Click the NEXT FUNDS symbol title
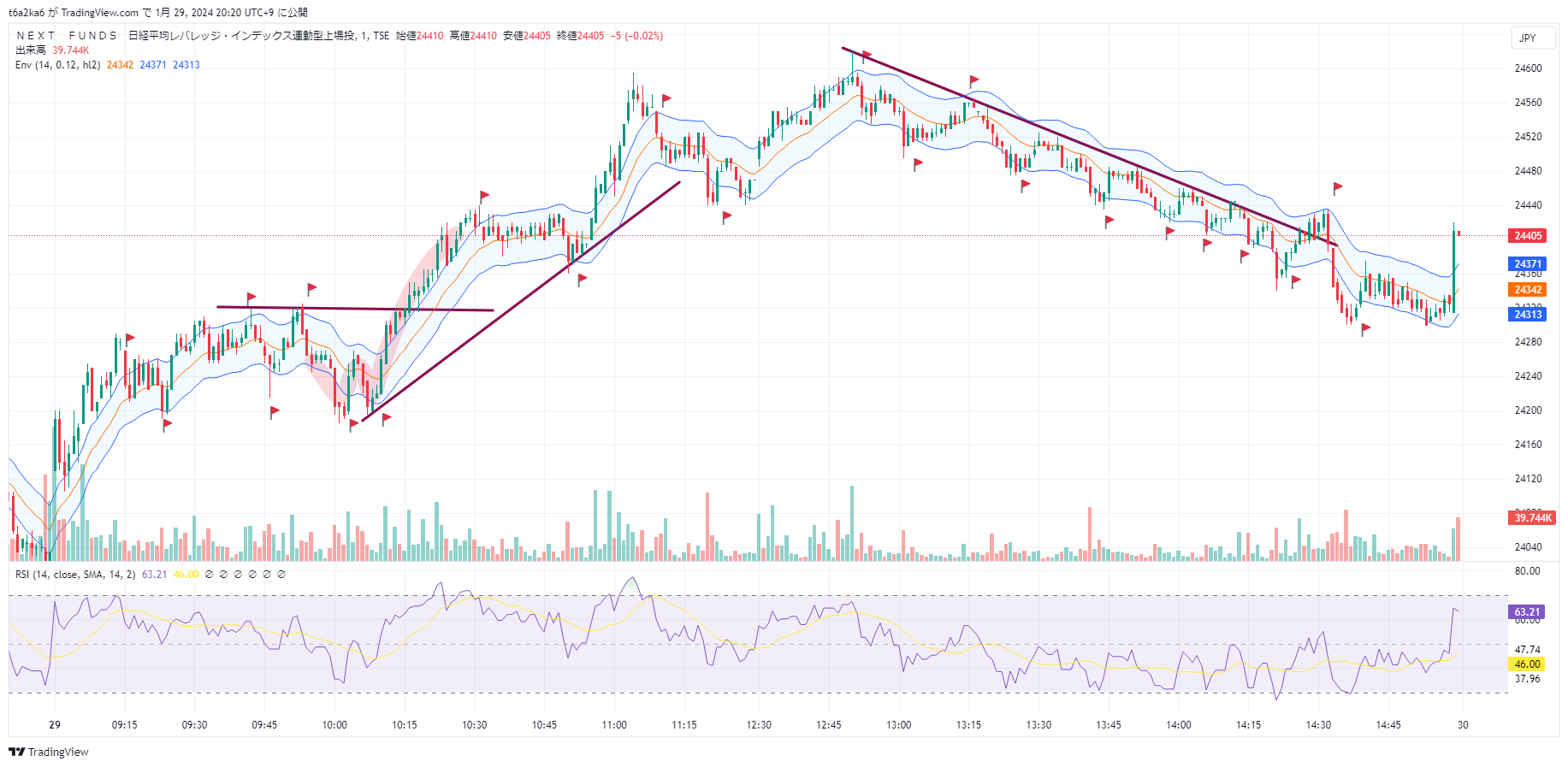1568x767 pixels. (67, 36)
